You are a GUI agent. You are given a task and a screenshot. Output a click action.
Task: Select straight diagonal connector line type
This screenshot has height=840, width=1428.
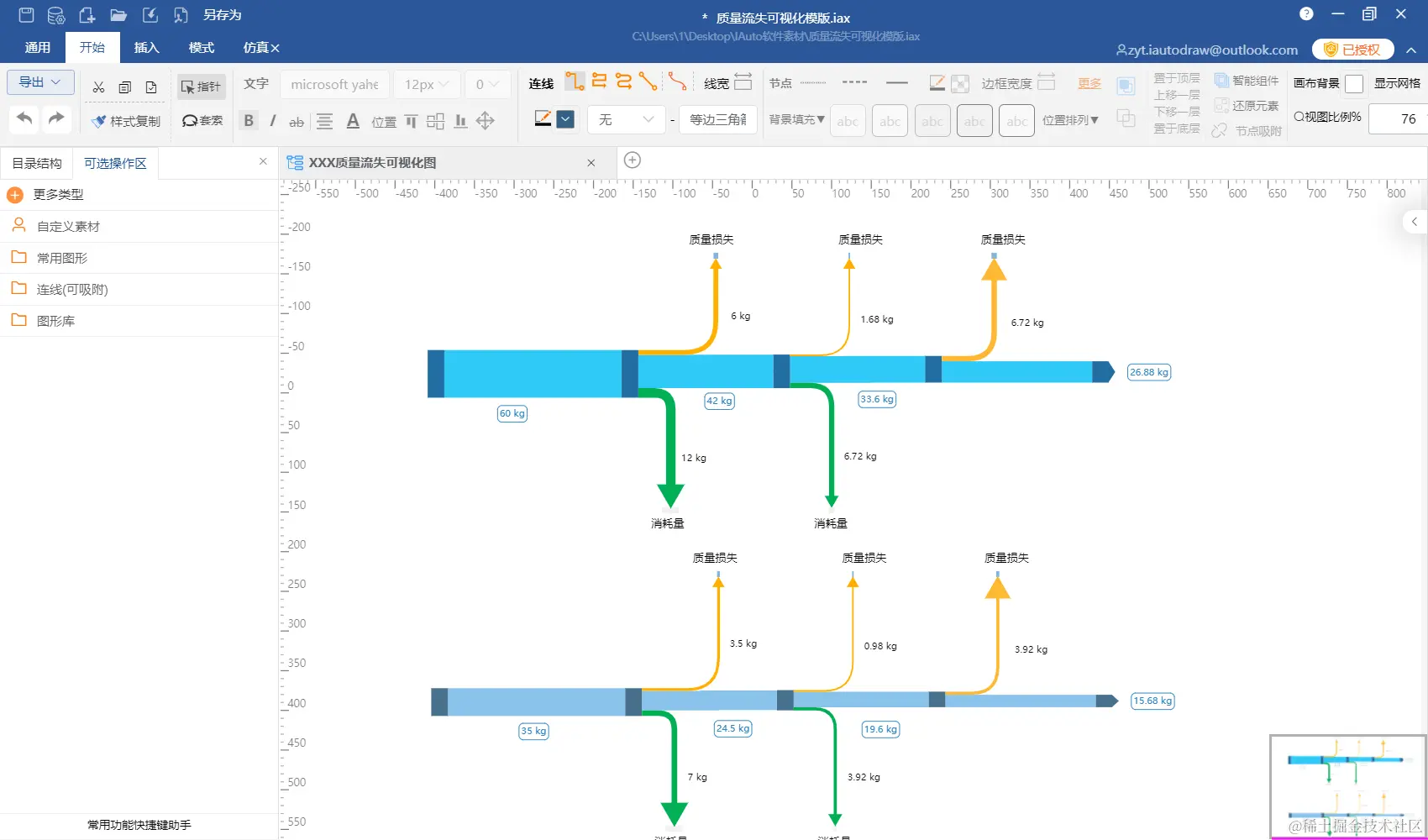point(648,81)
